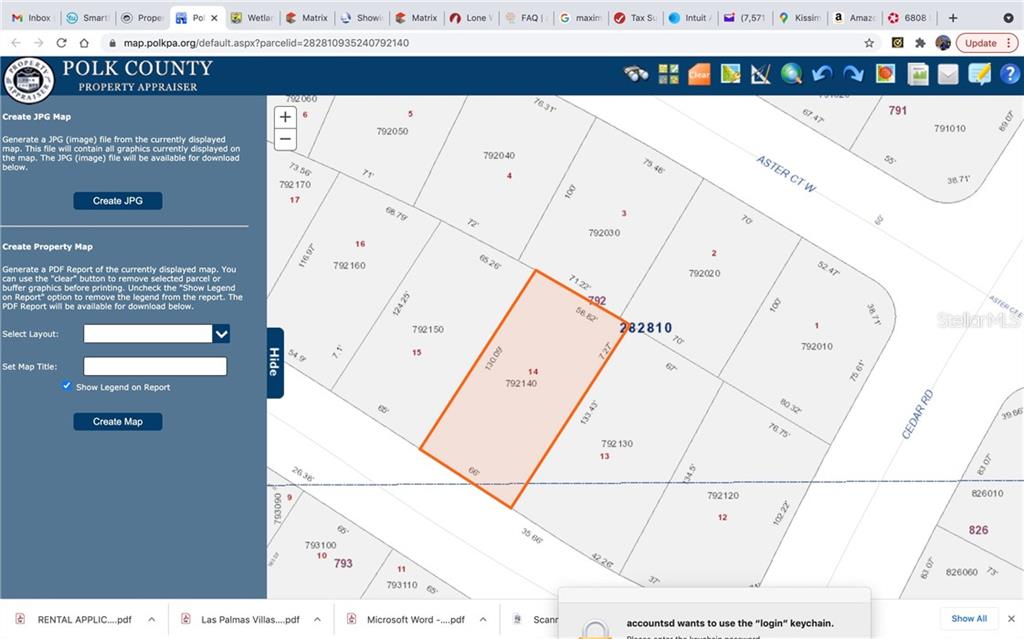Collapse the side panel with Hide tab
The width and height of the screenshot is (1024, 639).
coord(275,362)
